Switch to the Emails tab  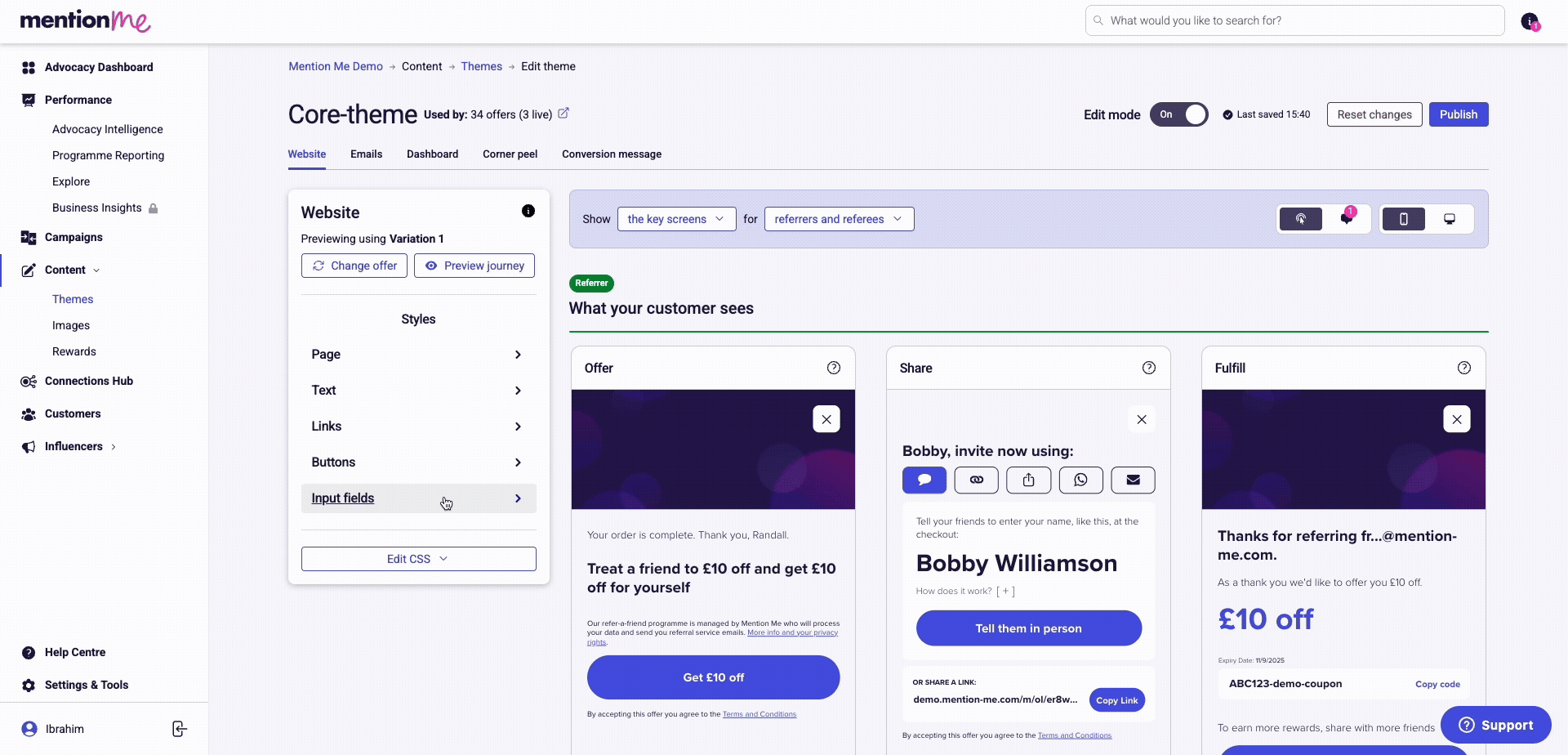pyautogui.click(x=366, y=154)
